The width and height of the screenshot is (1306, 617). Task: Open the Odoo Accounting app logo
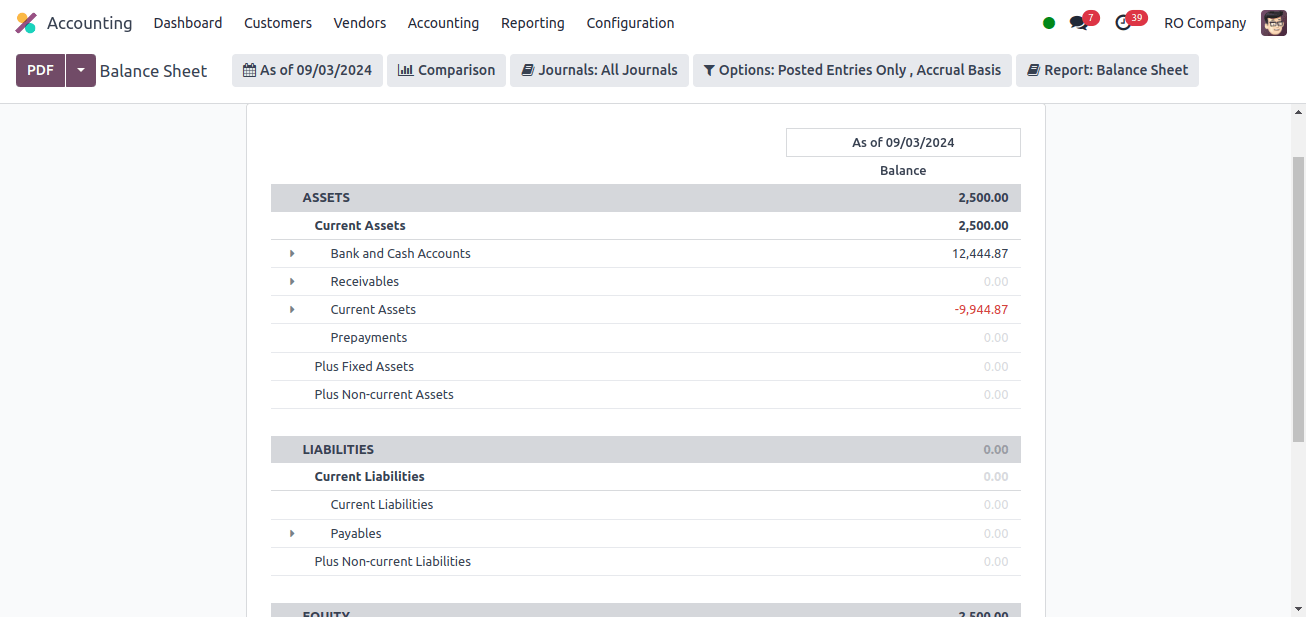(x=26, y=23)
